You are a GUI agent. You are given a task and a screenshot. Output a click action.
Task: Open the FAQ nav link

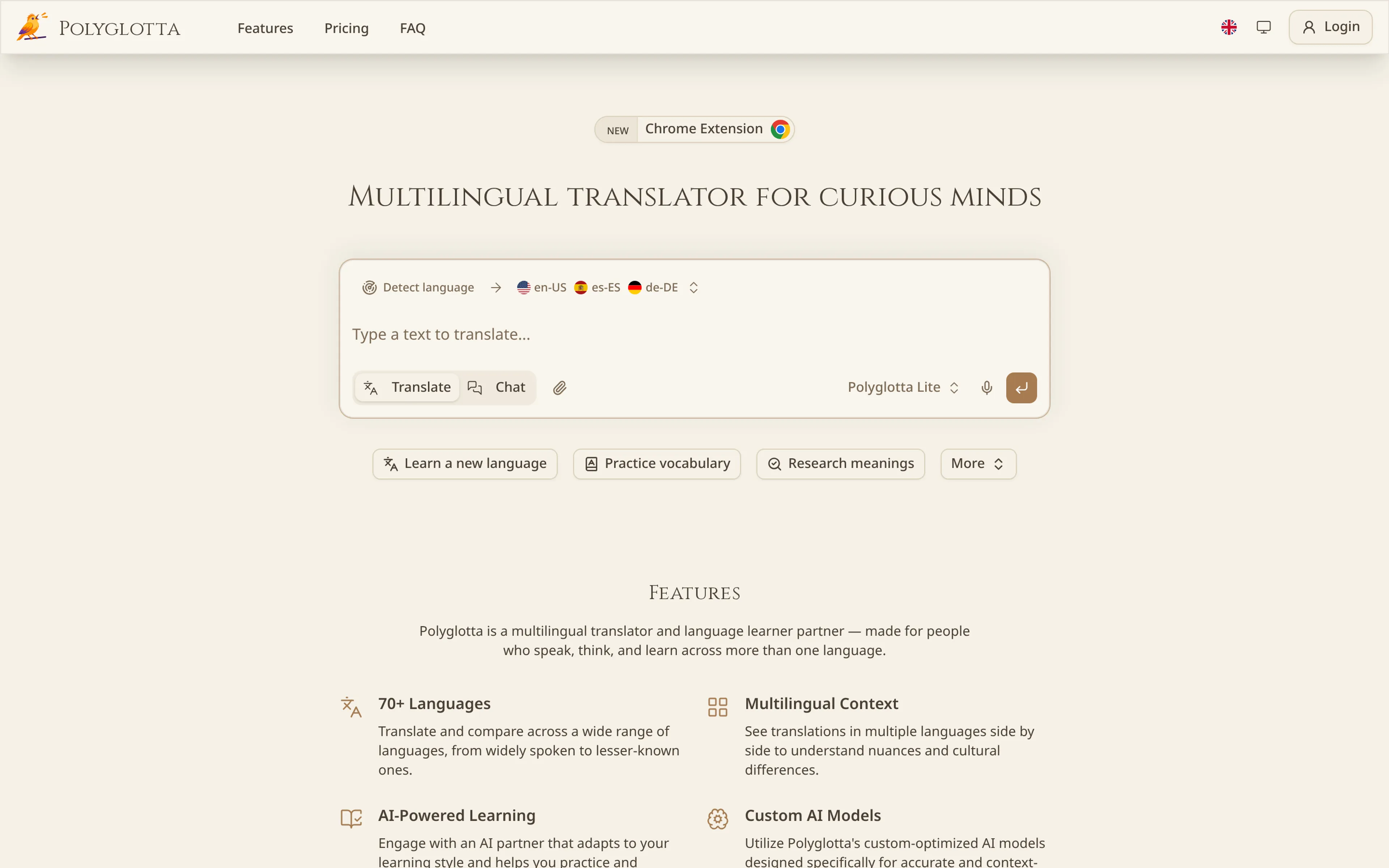pos(413,28)
